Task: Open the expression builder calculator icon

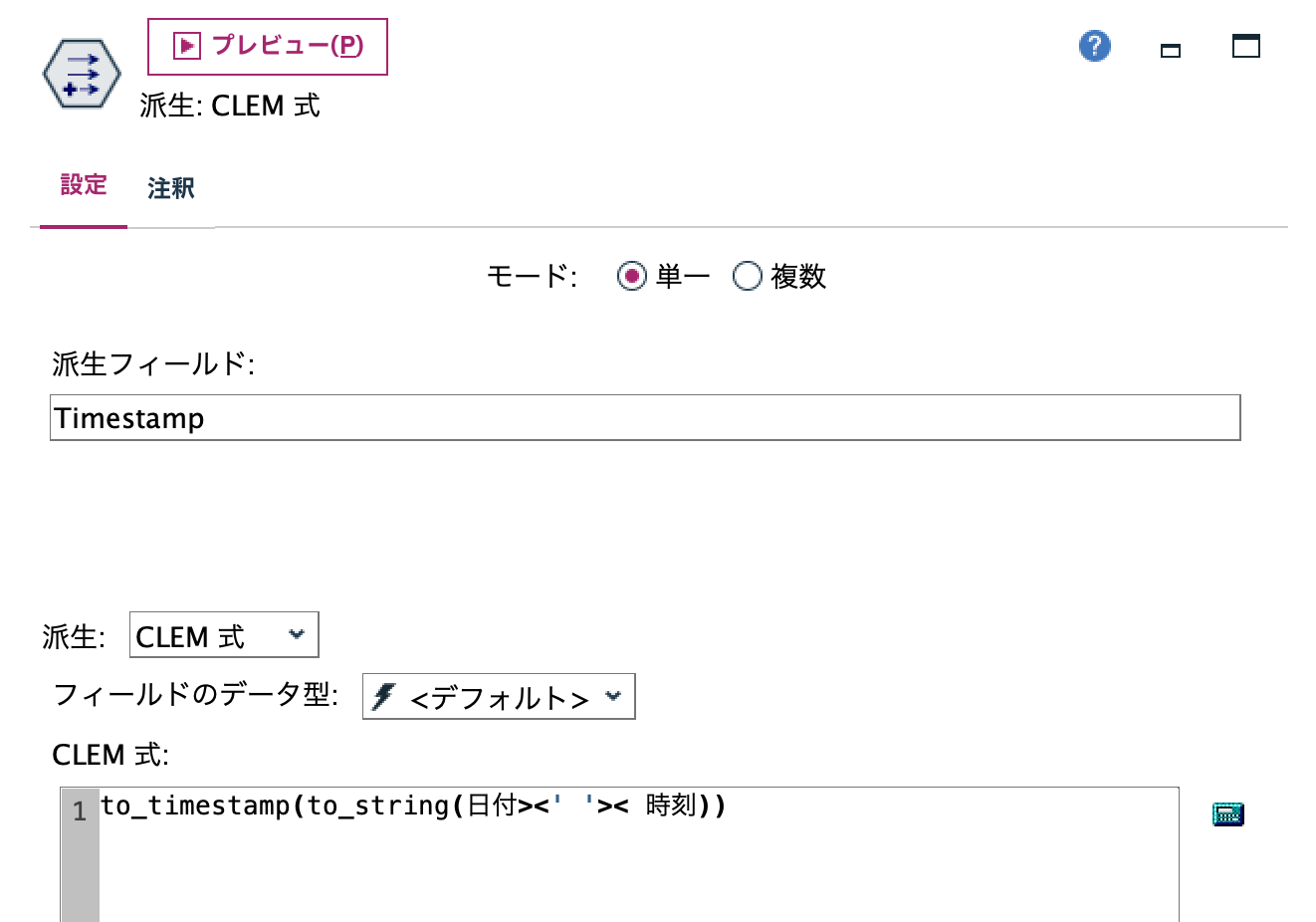Action: pyautogui.click(x=1227, y=813)
